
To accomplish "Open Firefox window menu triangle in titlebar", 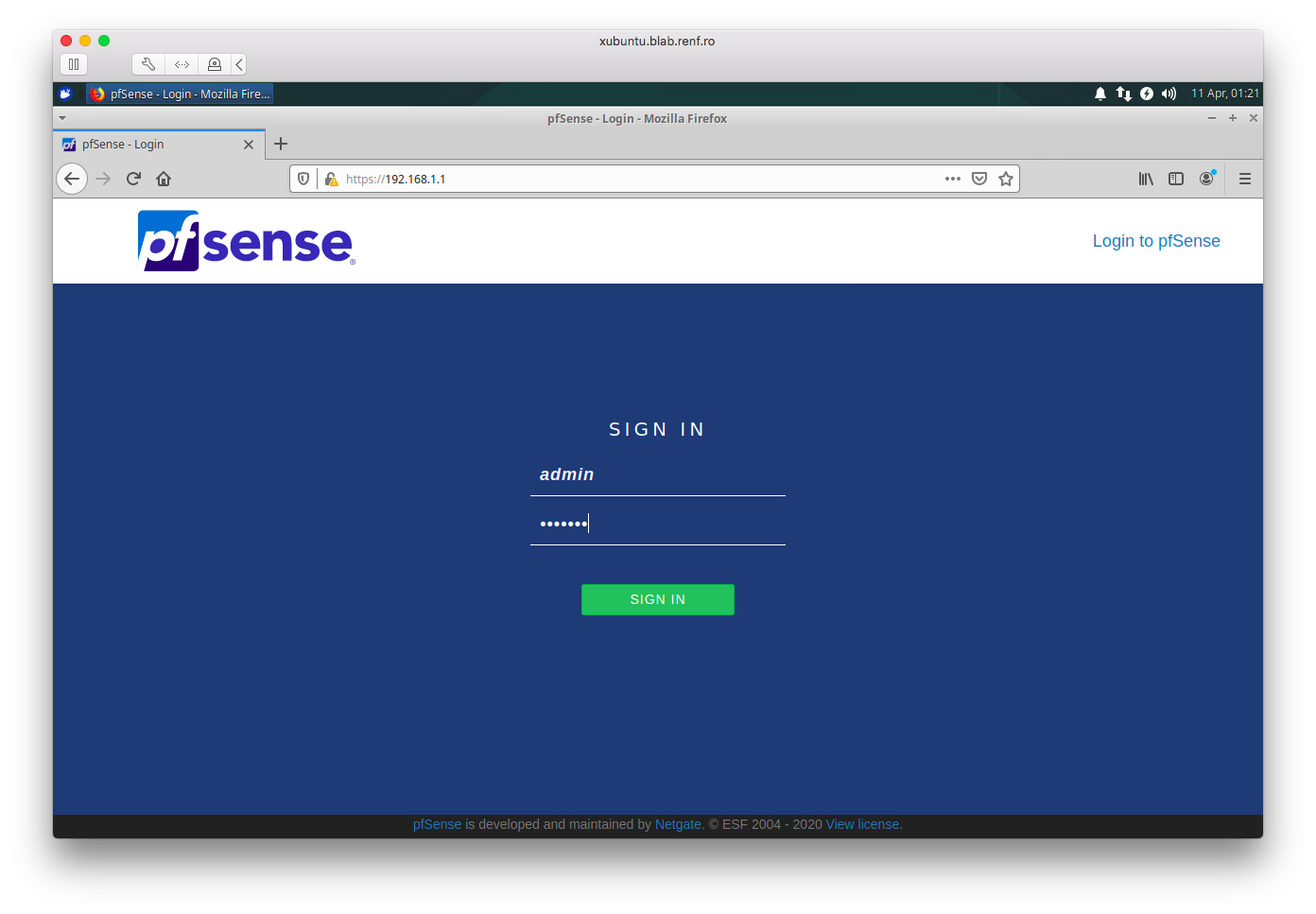I will [62, 118].
